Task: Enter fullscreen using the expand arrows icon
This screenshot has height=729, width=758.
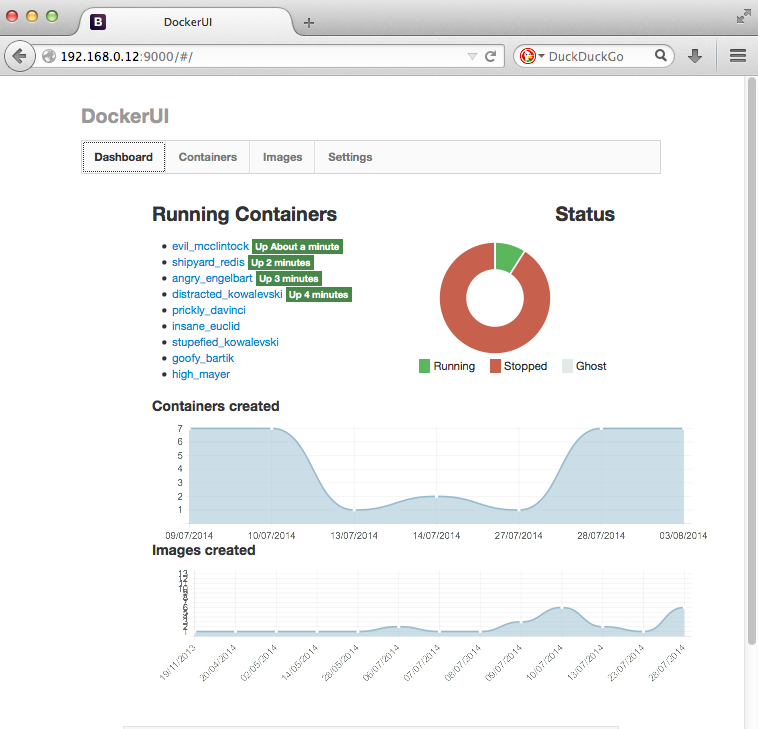Action: click(743, 17)
